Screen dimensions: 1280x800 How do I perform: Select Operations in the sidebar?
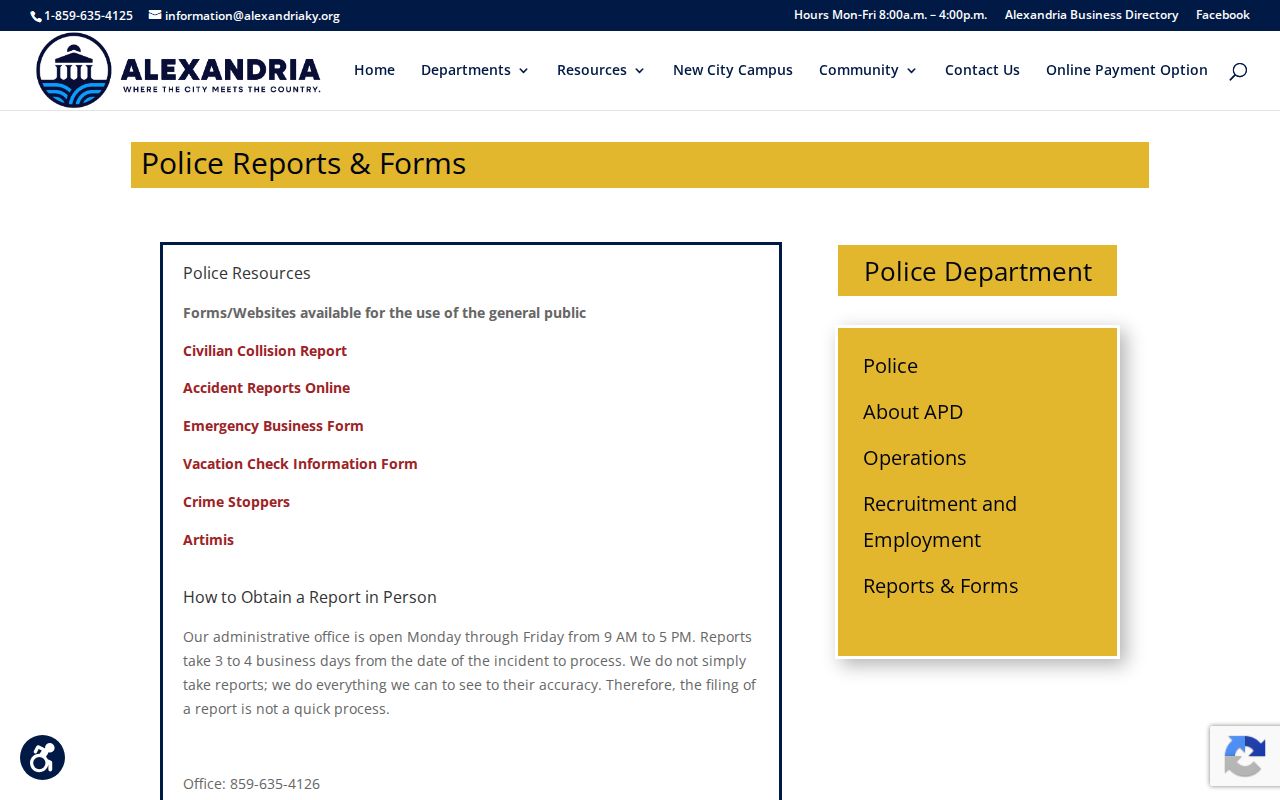pyautogui.click(x=914, y=458)
